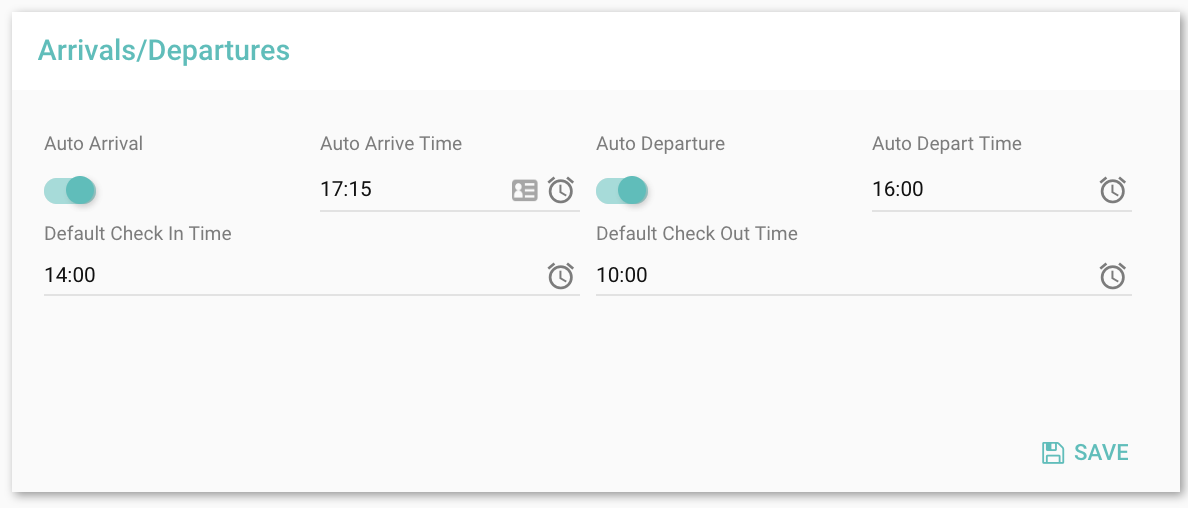Toggle the Auto Arrival switch

pos(70,190)
